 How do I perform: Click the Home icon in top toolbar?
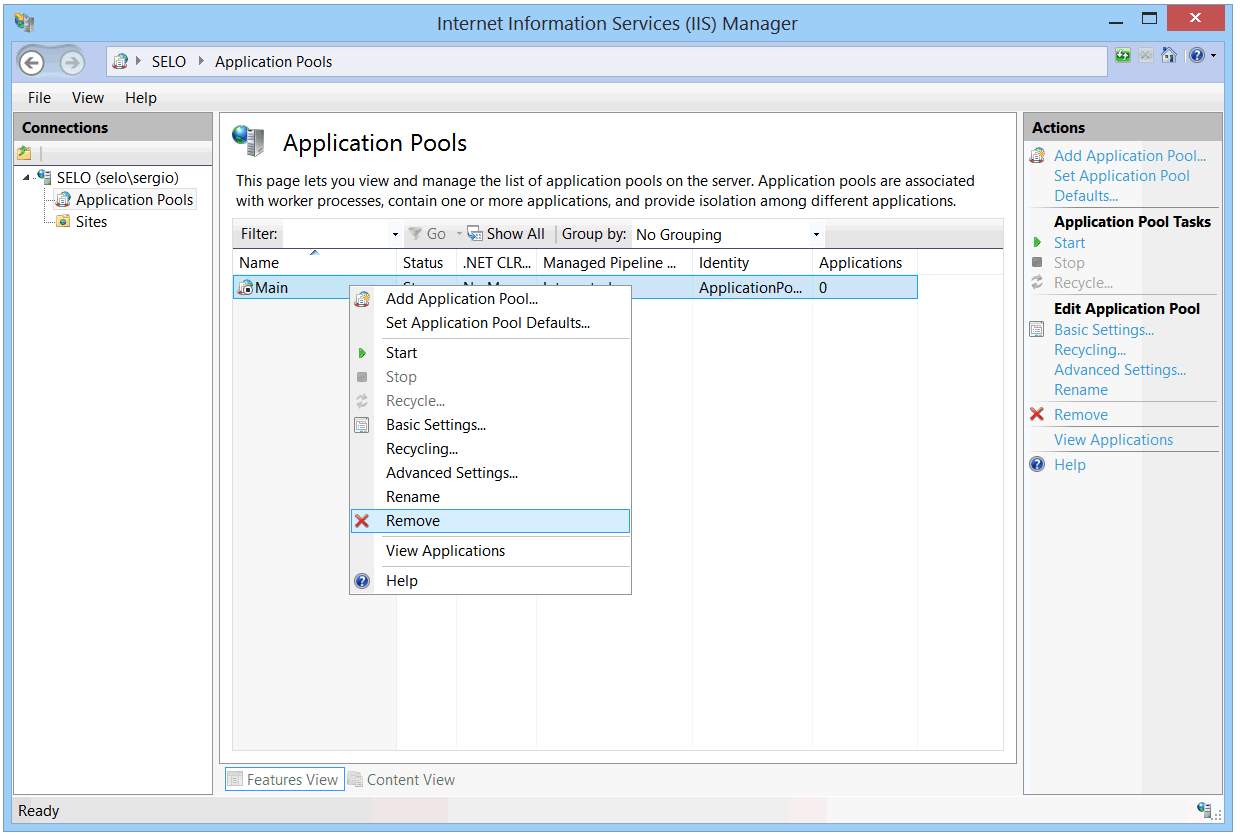tap(1168, 56)
